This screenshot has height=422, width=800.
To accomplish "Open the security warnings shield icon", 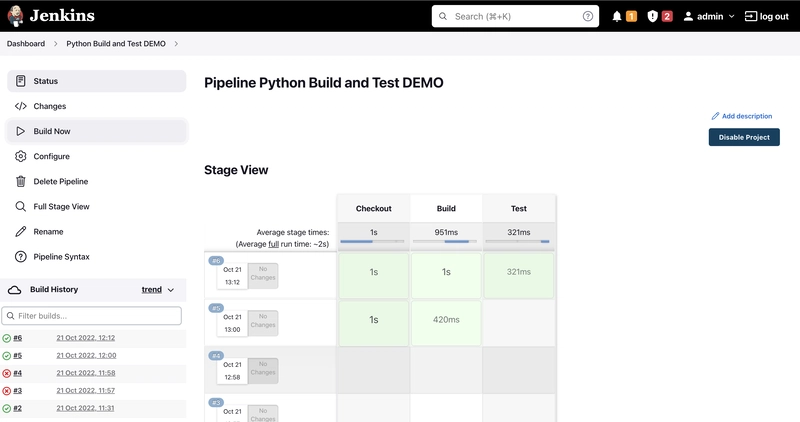I will coord(652,17).
